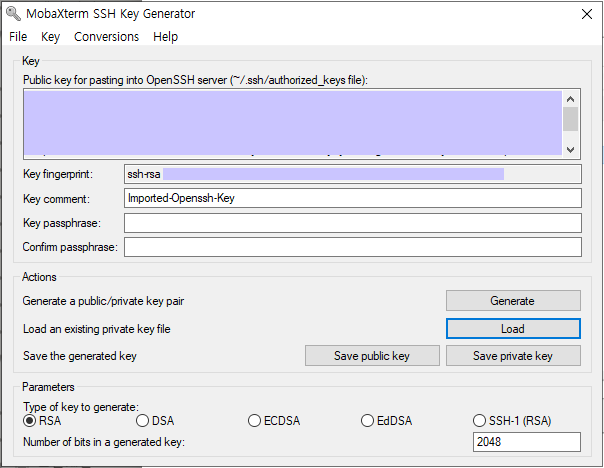
Task: Click the public key scrollbar thumb
Action: (x=570, y=119)
